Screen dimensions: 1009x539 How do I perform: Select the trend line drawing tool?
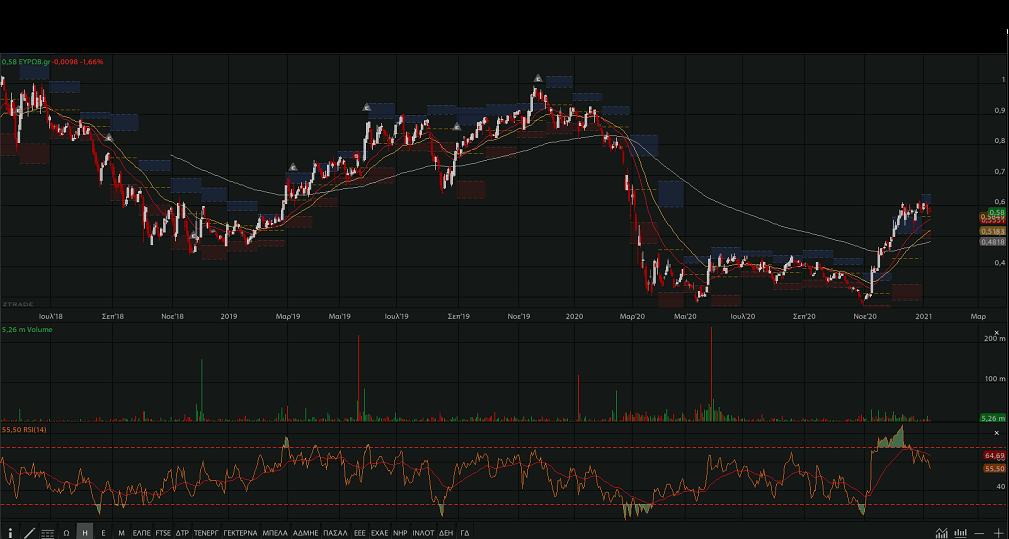click(x=29, y=532)
